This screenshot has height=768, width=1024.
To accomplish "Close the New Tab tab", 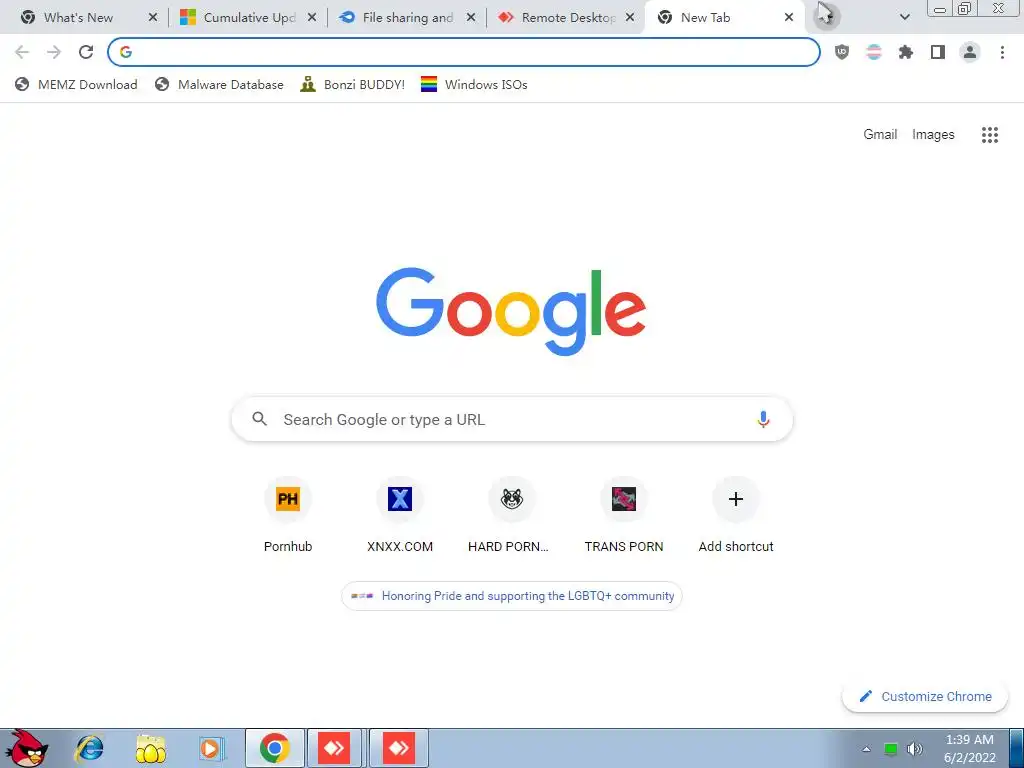I will pyautogui.click(x=789, y=18).
